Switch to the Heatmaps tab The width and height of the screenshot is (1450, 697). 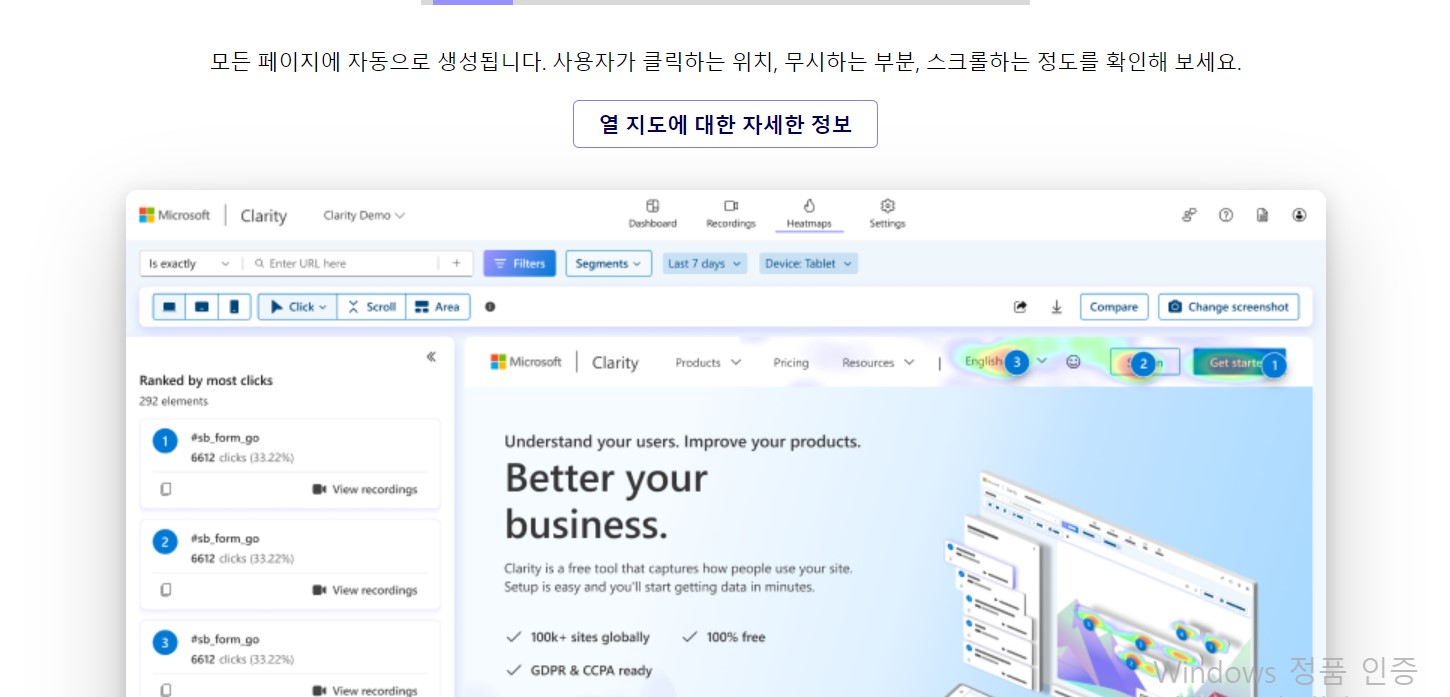coord(809,214)
